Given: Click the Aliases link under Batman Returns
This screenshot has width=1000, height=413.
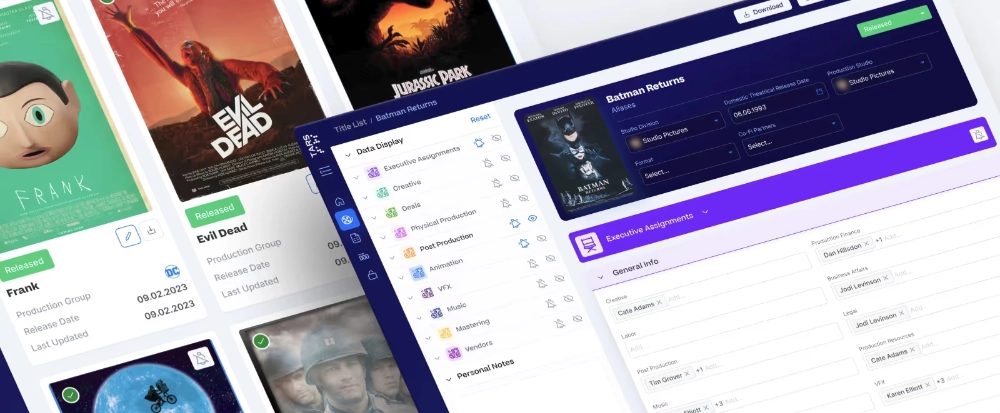Looking at the screenshot, I should (623, 109).
